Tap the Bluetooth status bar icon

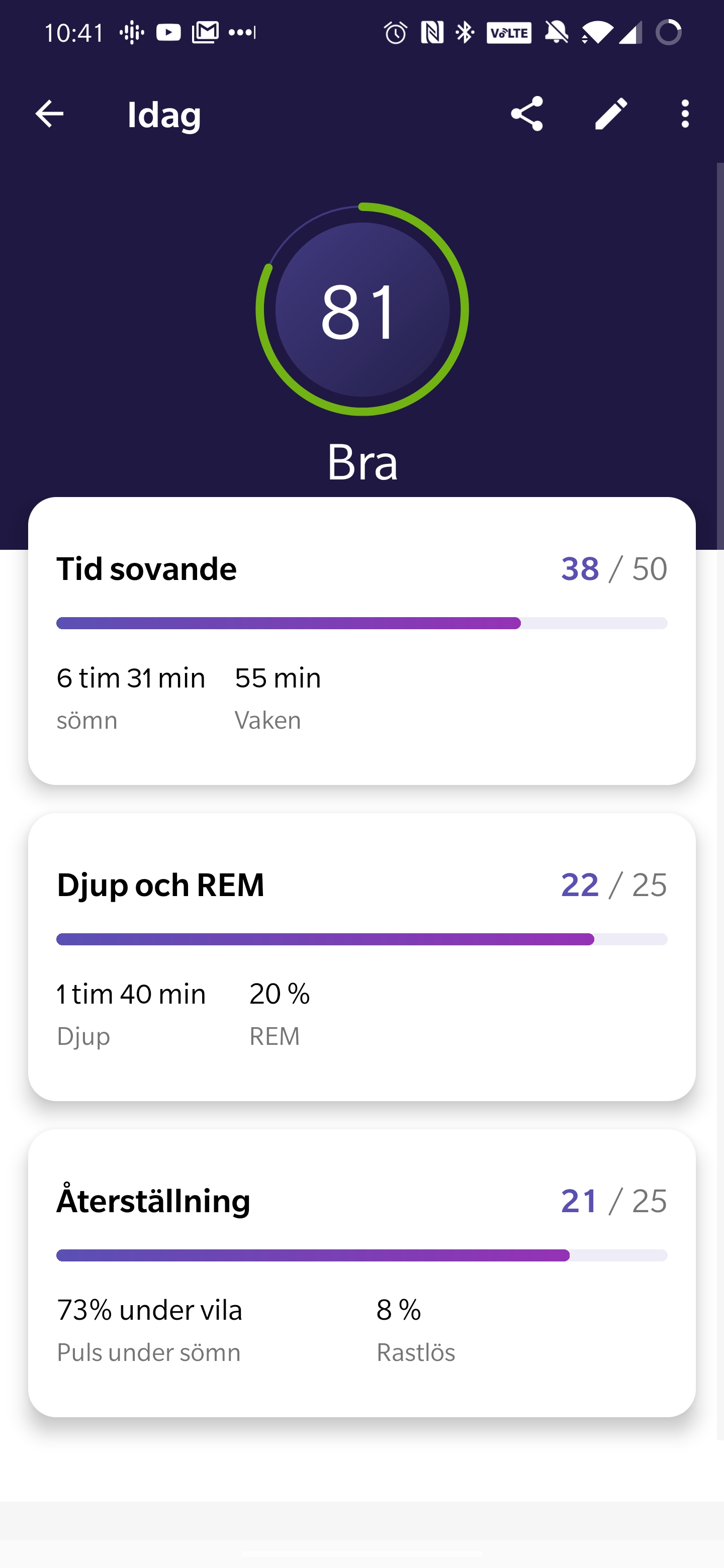click(465, 33)
